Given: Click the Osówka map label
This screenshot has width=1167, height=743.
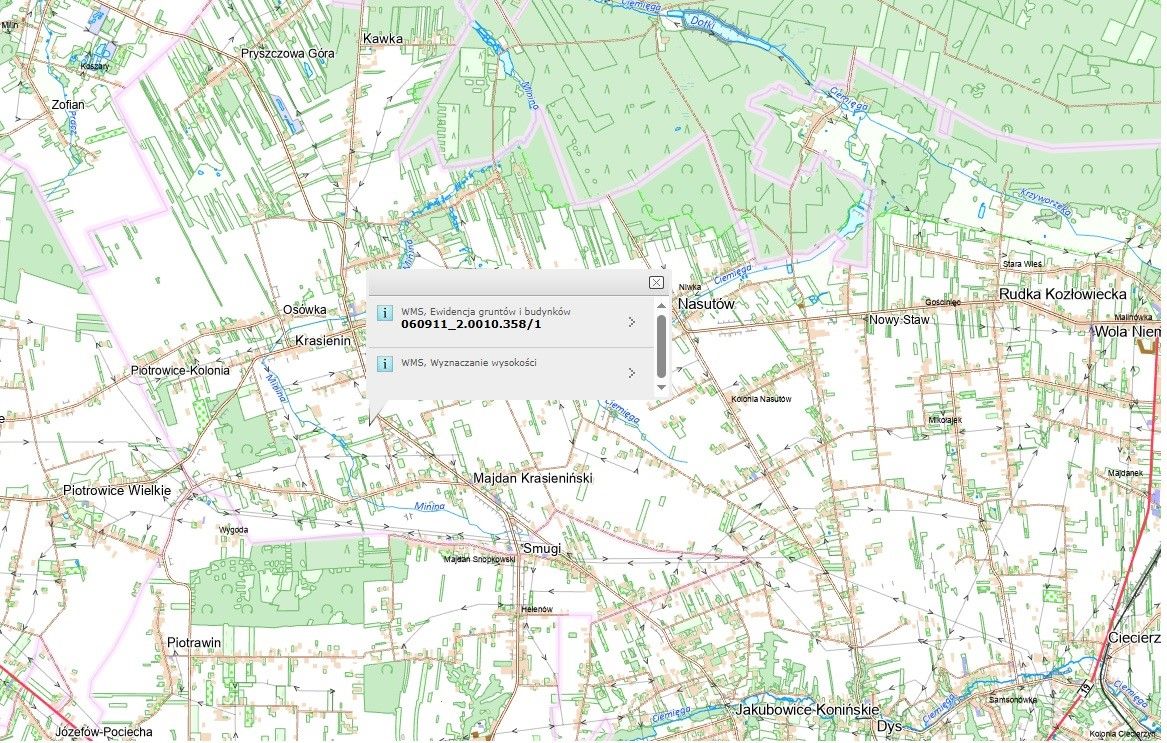Looking at the screenshot, I should click(304, 310).
